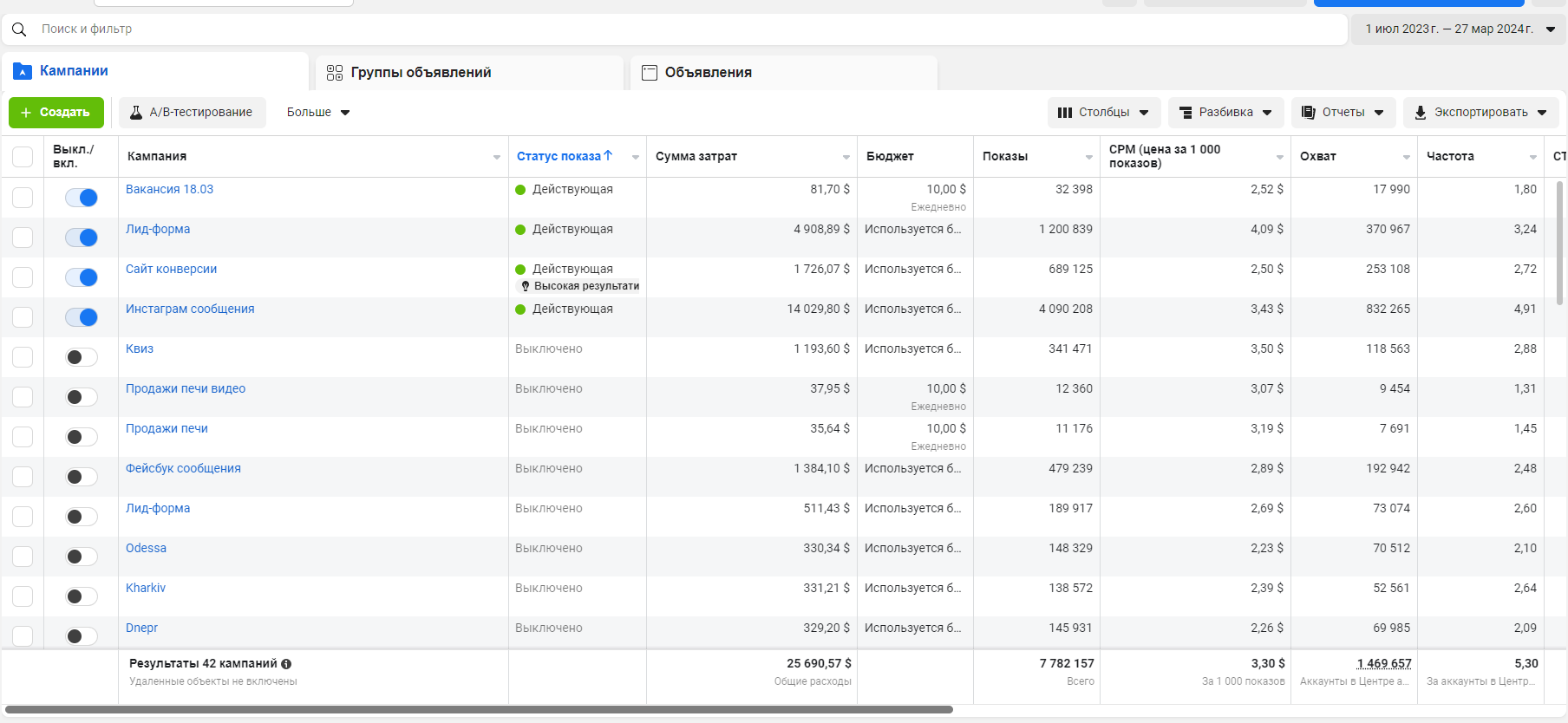Disable the 'Сайт конверсии' campaign toggle
Viewport: 1568px width, 723px height.
(x=82, y=277)
